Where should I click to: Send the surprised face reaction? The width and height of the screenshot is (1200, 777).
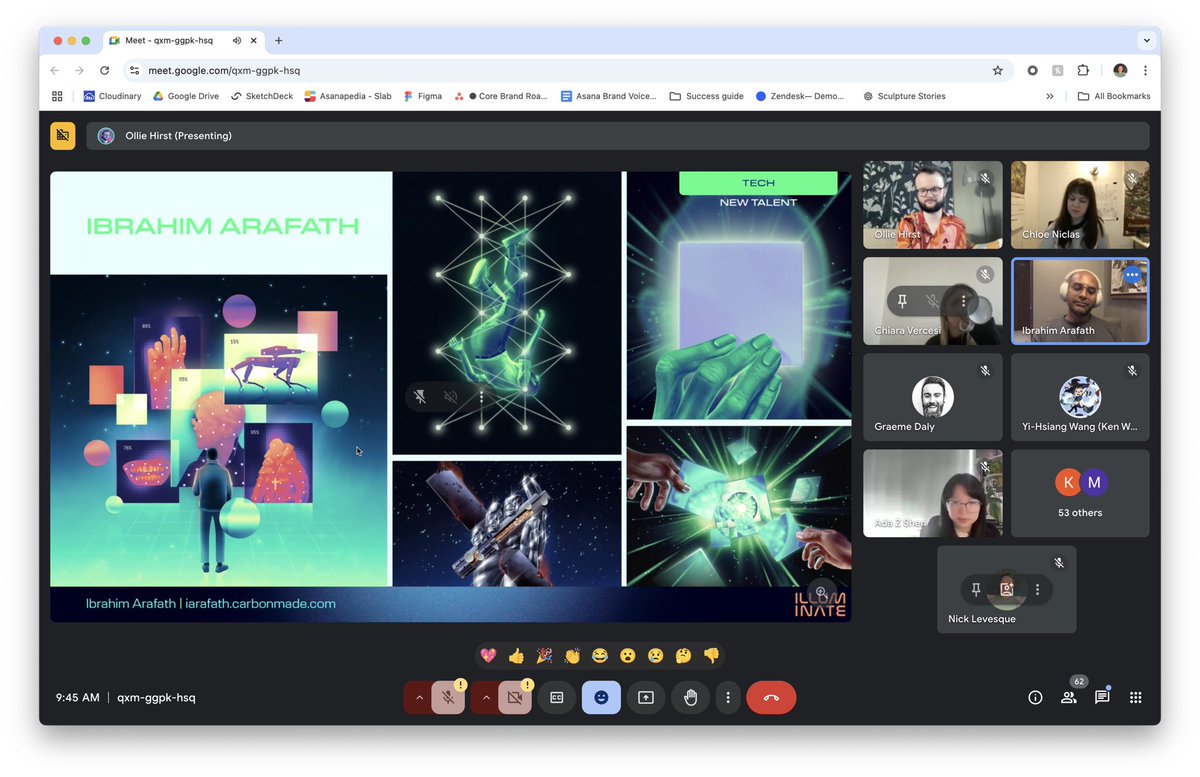627,656
